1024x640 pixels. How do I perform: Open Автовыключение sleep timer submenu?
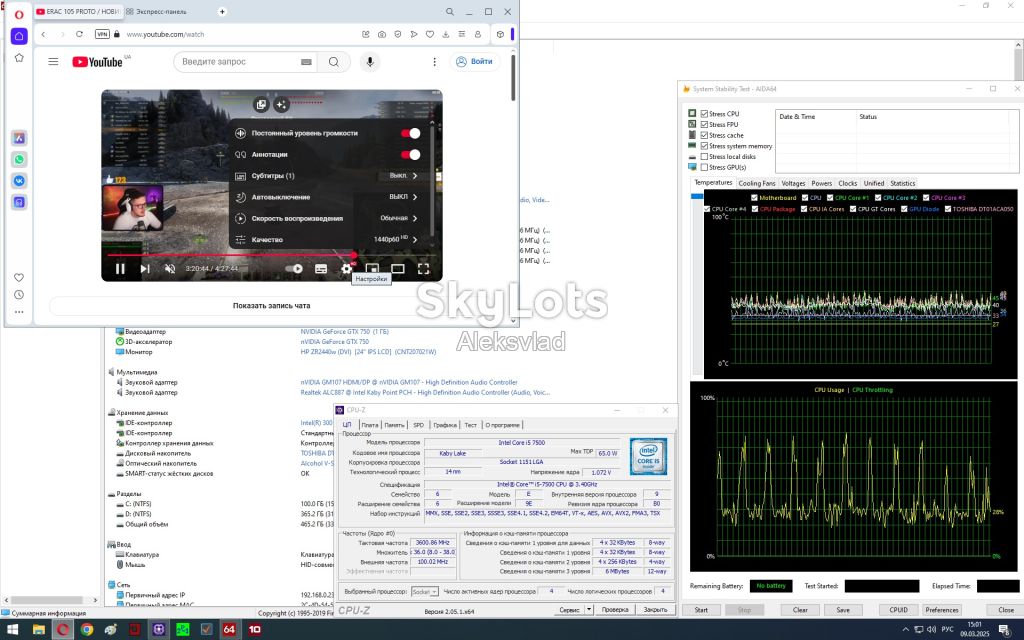[327, 197]
